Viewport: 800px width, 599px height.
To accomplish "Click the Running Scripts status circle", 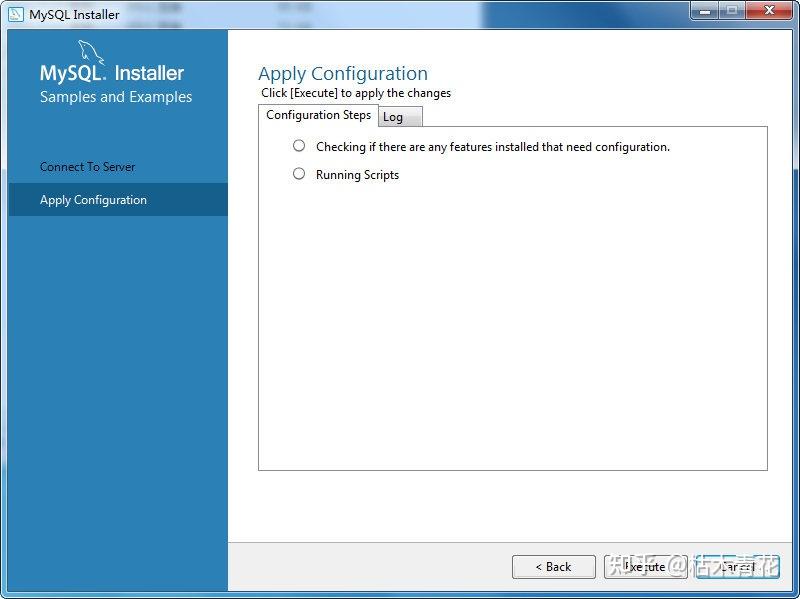I will click(x=299, y=174).
